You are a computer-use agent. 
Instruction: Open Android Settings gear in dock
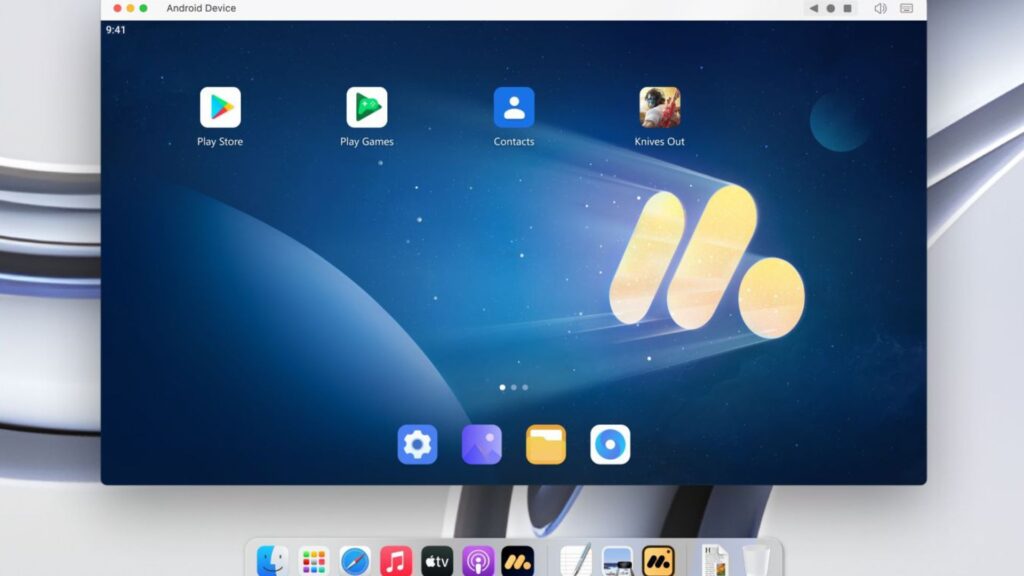[417, 445]
